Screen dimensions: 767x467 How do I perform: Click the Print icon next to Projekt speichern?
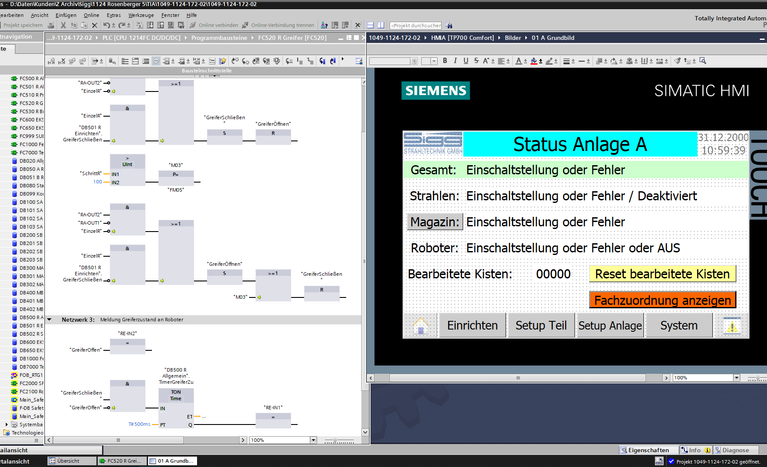[x=51, y=25]
